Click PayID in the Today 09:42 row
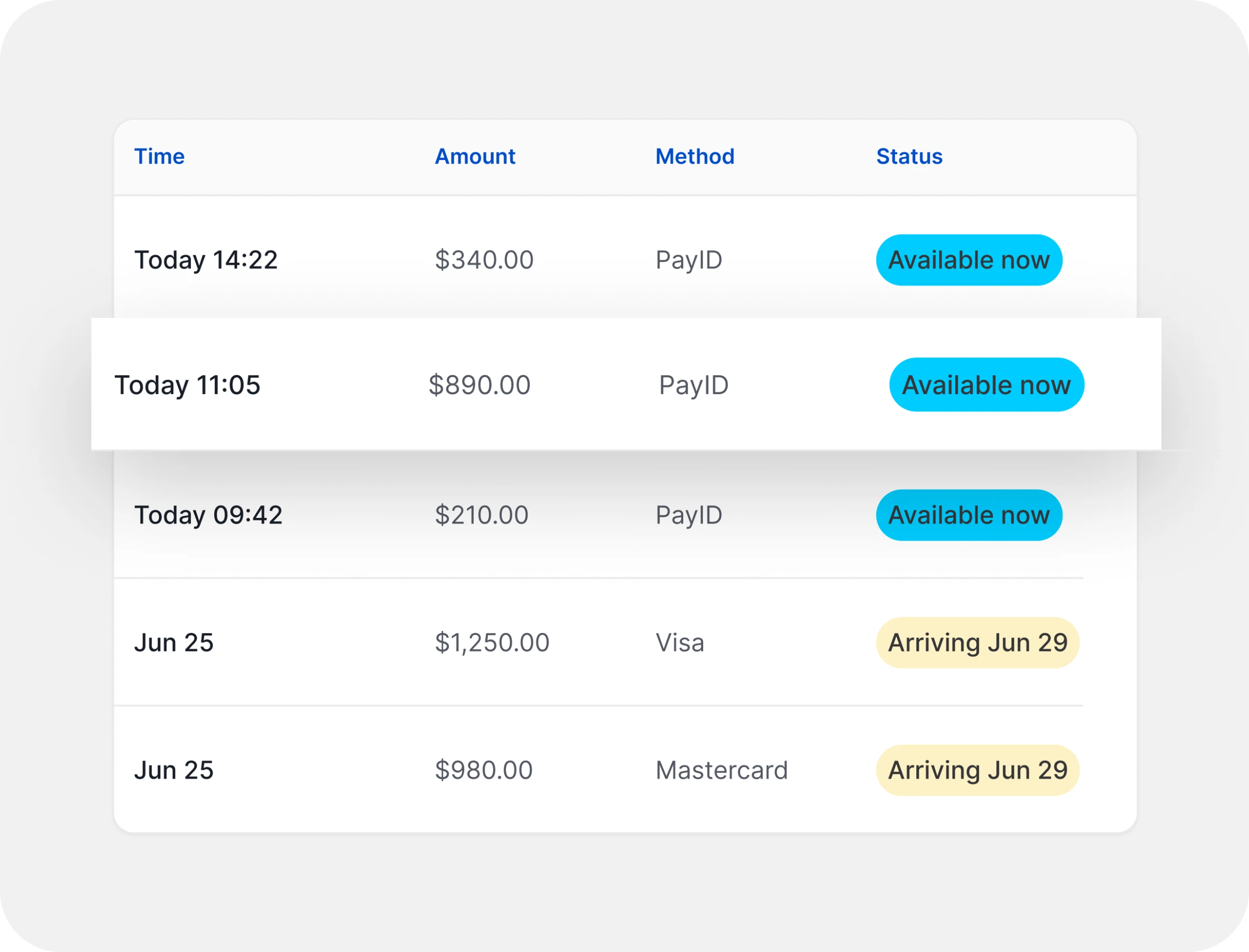 pyautogui.click(x=689, y=515)
